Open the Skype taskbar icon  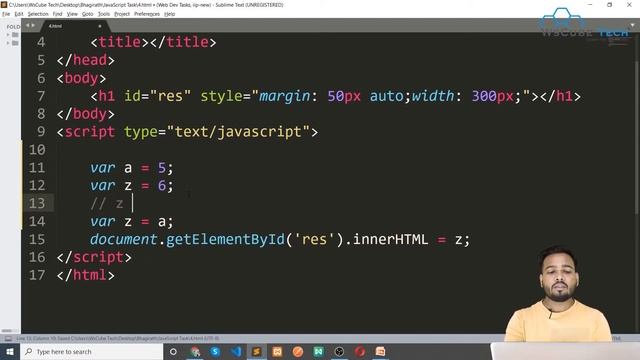pyautogui.click(x=216, y=351)
